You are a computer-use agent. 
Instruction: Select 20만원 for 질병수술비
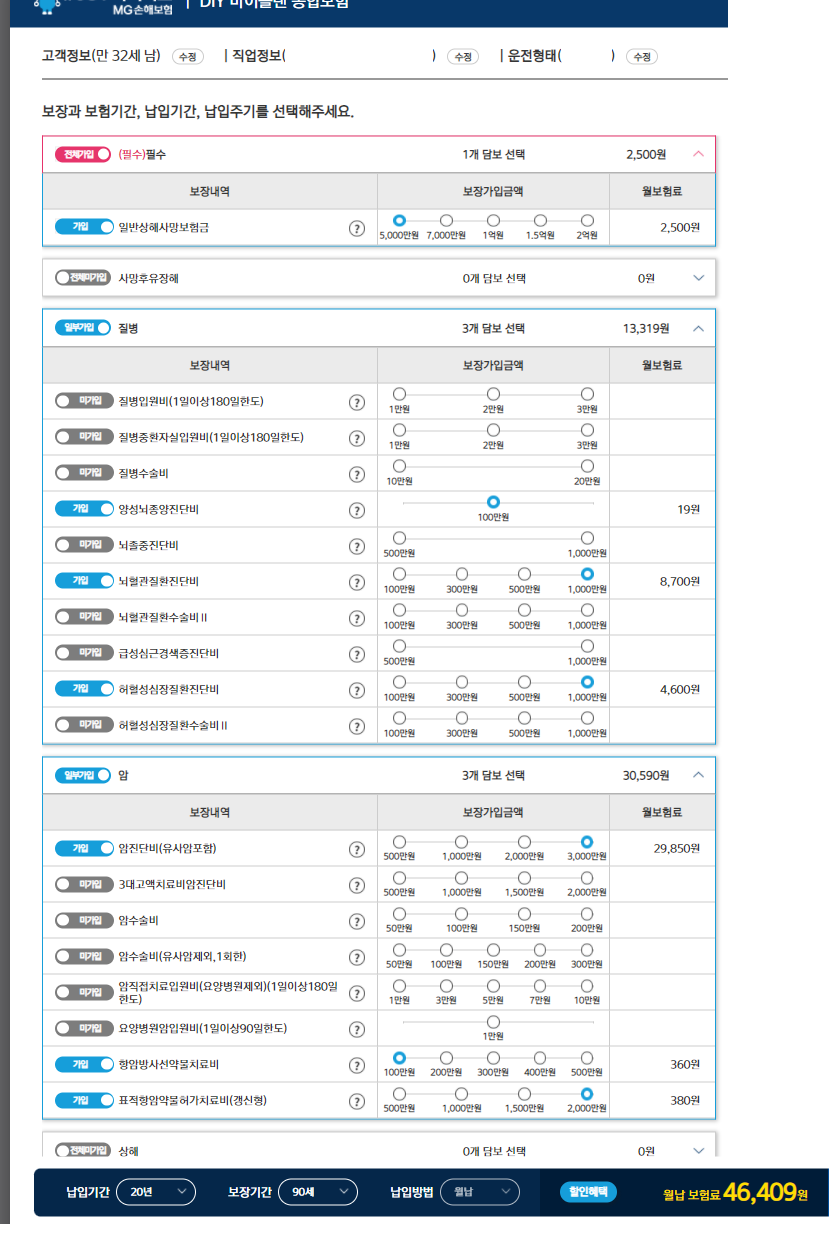click(x=587, y=466)
